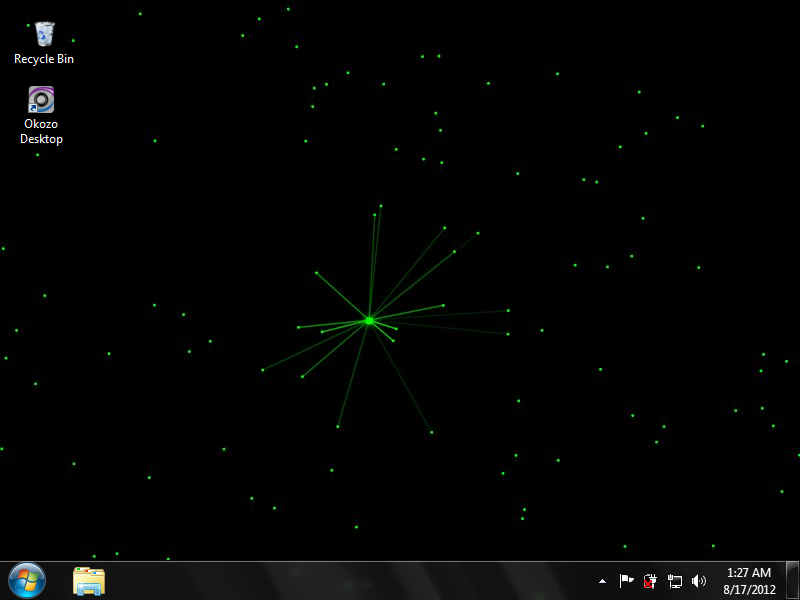This screenshot has width=800, height=600.
Task: Click the 1:27 AM clock
Action: [748, 572]
